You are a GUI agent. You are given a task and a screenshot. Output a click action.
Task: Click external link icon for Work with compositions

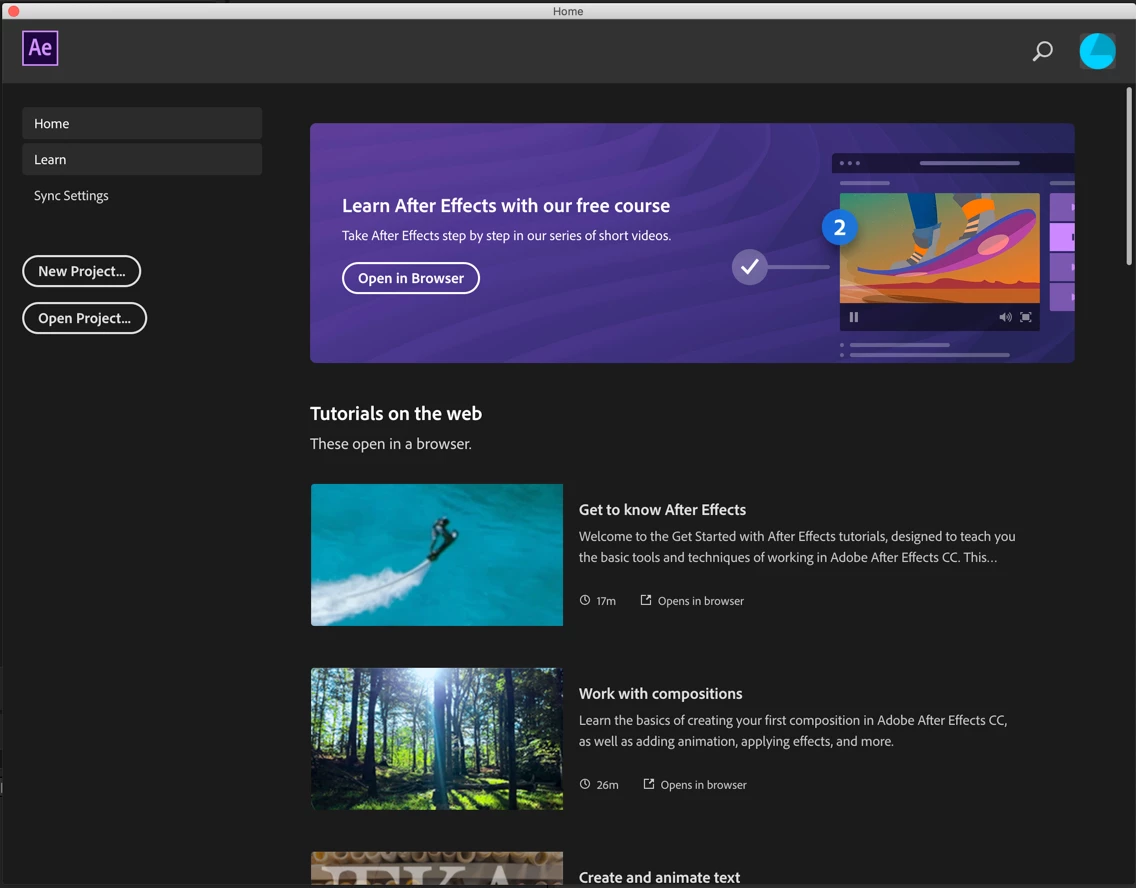click(648, 784)
